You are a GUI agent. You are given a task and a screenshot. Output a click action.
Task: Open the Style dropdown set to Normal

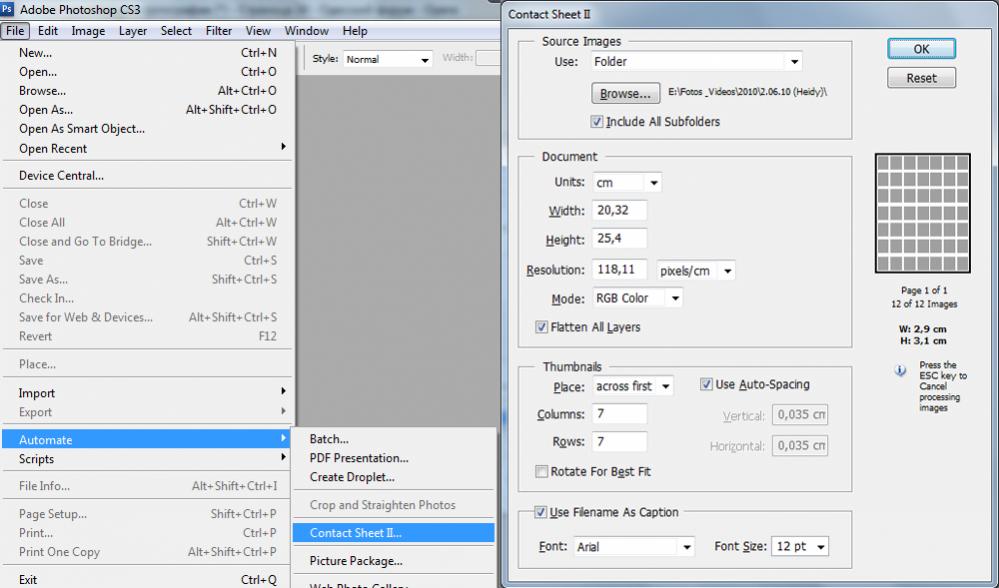click(388, 59)
